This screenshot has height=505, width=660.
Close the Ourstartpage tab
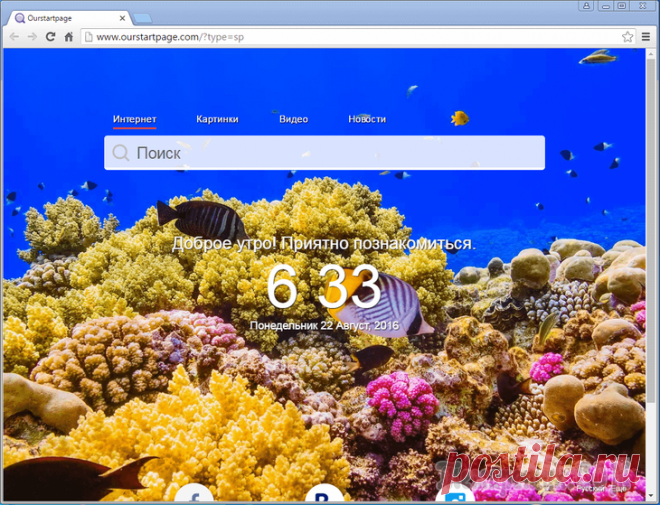pos(122,18)
